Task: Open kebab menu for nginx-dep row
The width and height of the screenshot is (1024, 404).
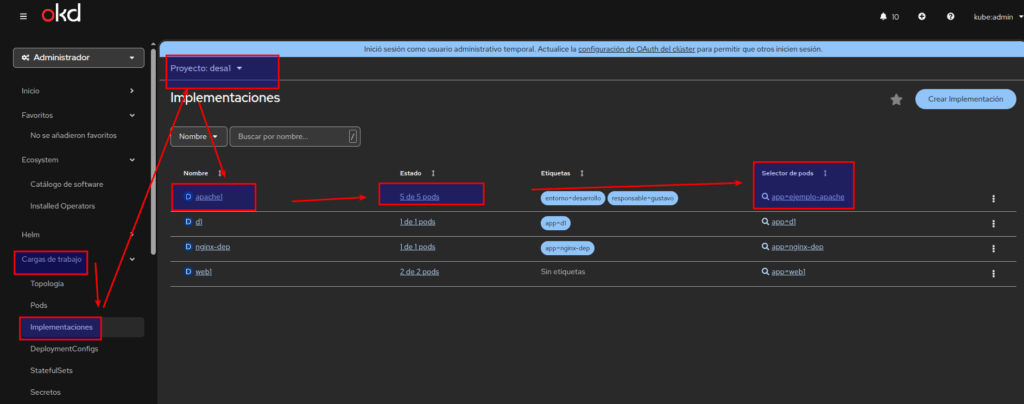Action: coord(993,247)
